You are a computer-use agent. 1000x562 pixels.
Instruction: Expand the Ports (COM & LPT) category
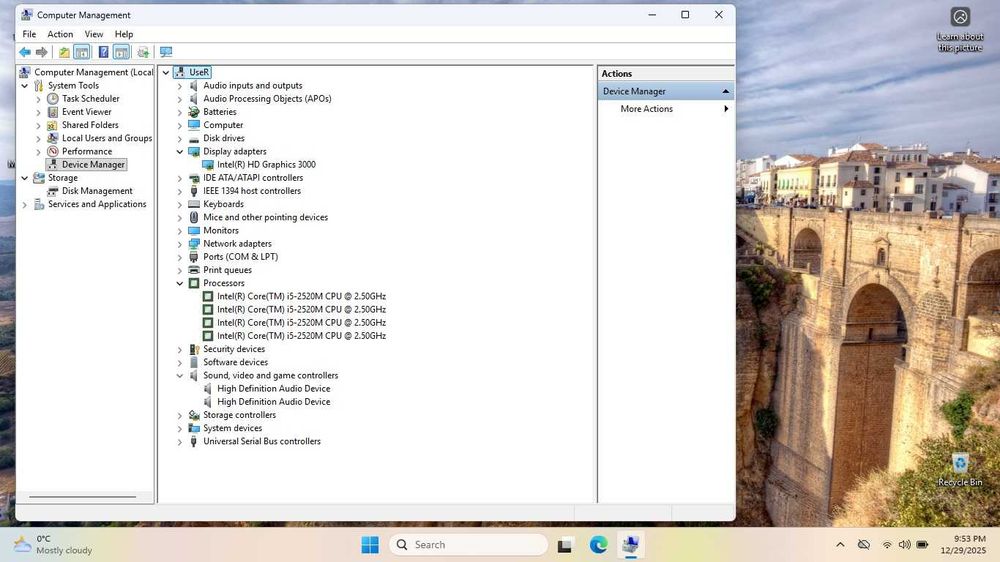[x=180, y=257]
